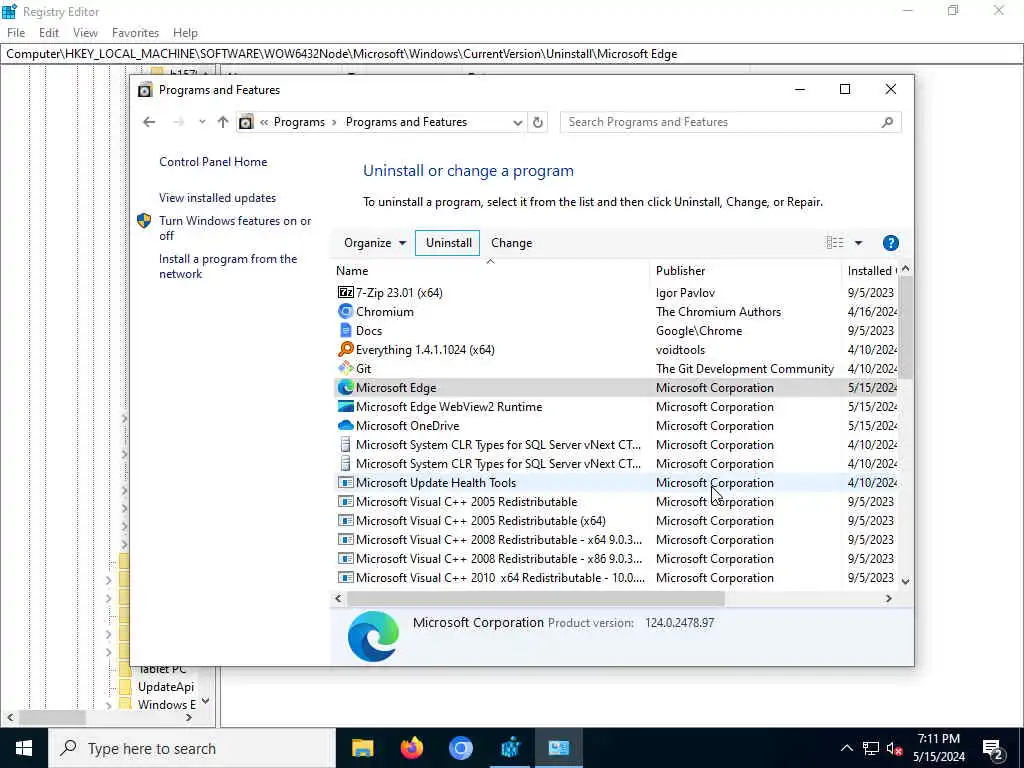Open the View menu in Registry Editor
Screen dimensions: 1024x768
coord(85,33)
